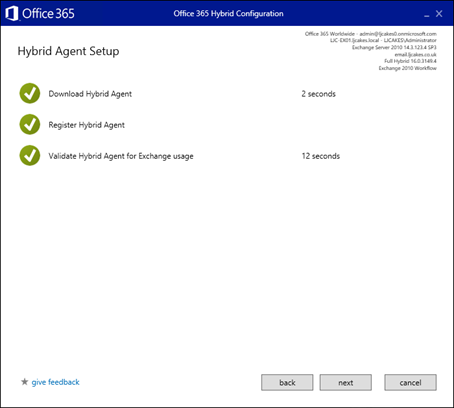Click the Exchange 2010 Workflow line

click(407, 68)
